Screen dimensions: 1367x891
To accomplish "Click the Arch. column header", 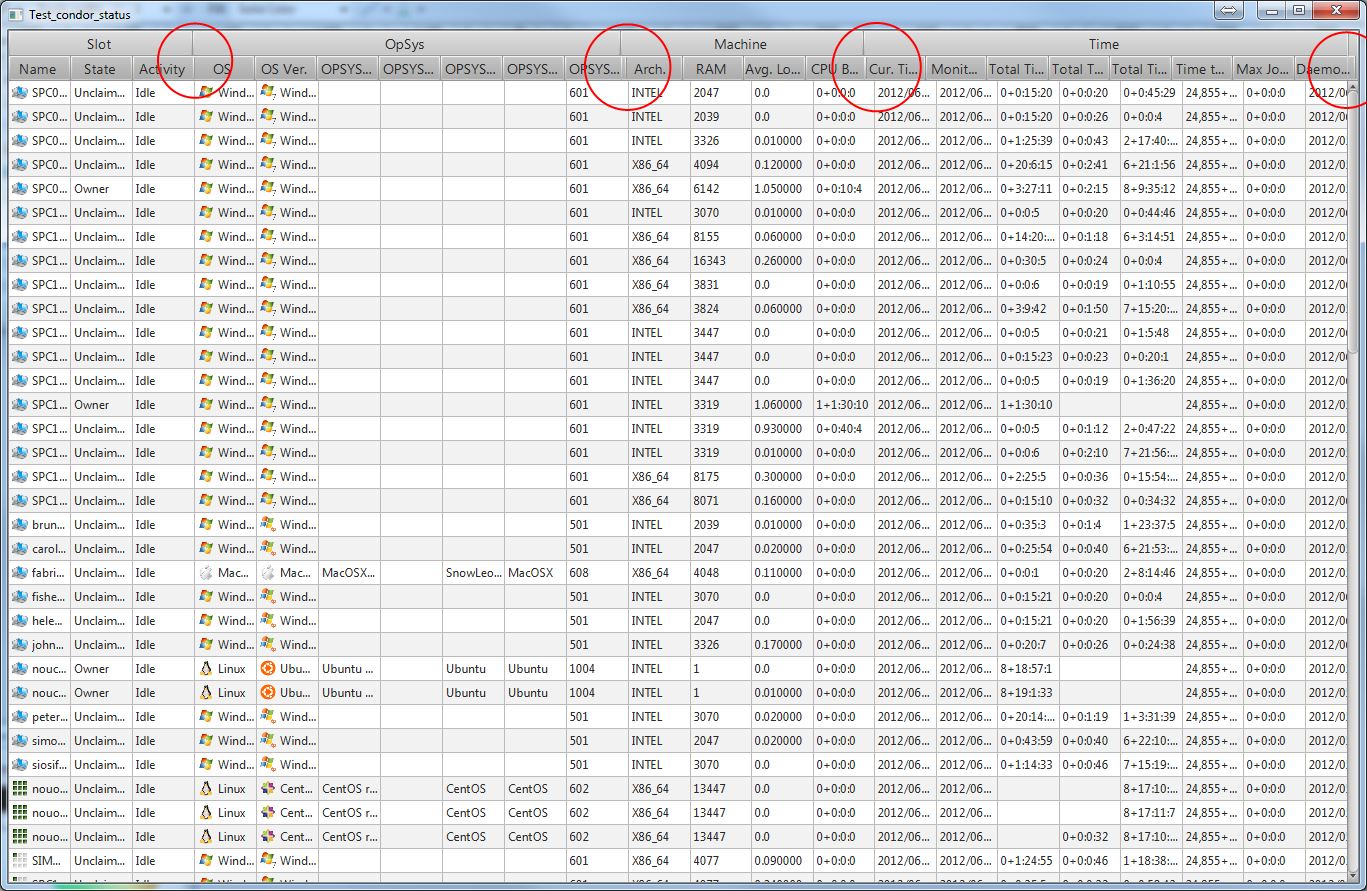I will pos(650,69).
